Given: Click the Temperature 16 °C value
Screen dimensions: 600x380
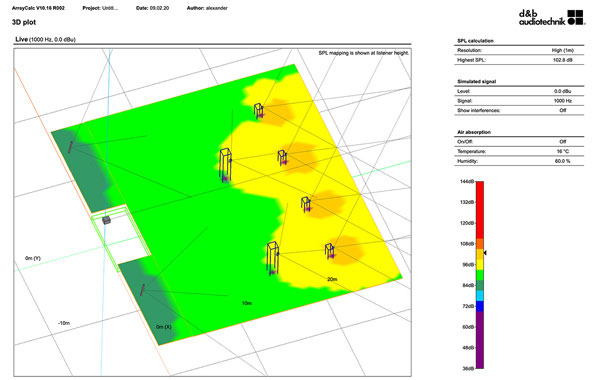Looking at the screenshot, I should [x=562, y=151].
